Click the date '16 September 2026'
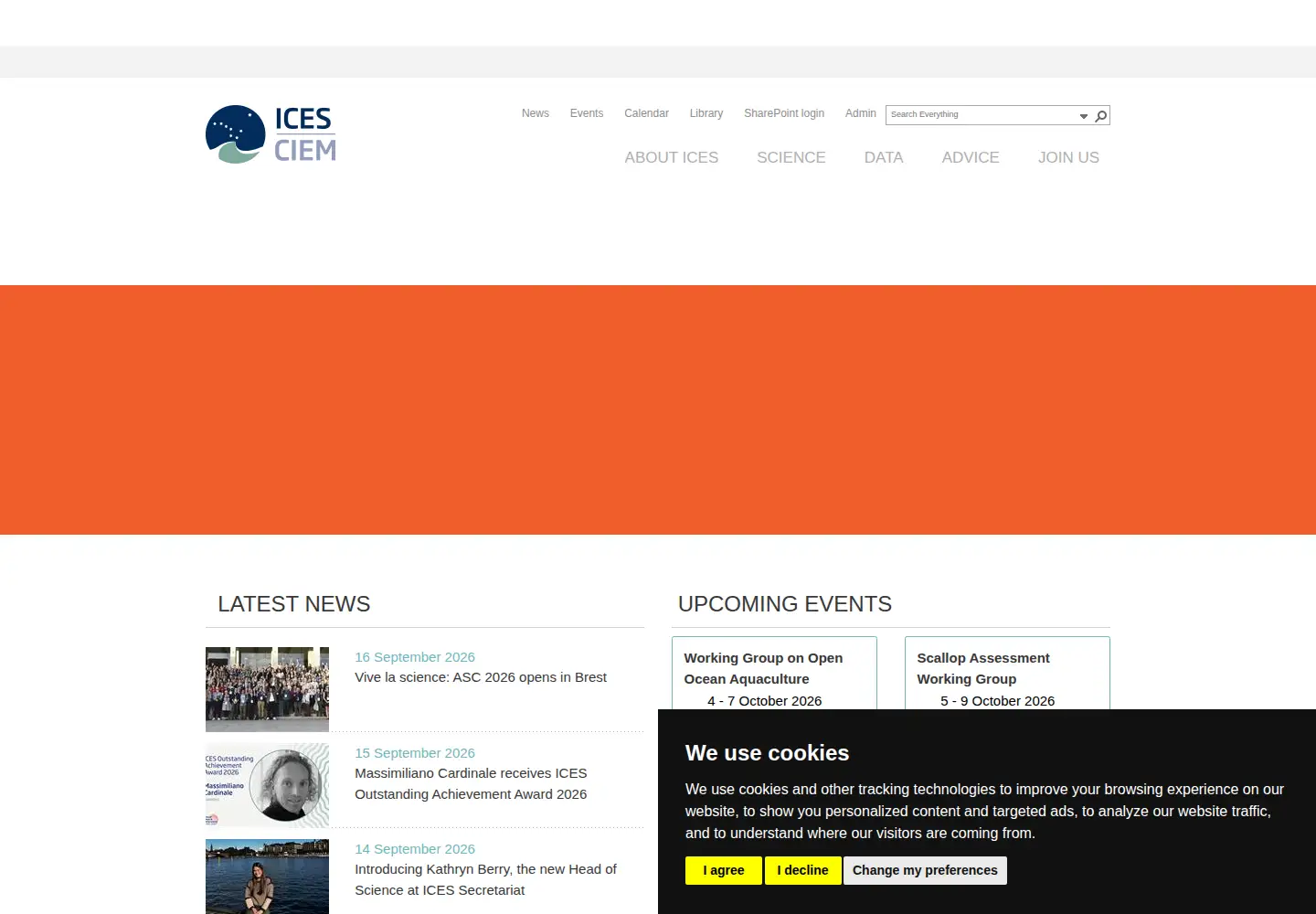The height and width of the screenshot is (914, 1316). point(415,657)
